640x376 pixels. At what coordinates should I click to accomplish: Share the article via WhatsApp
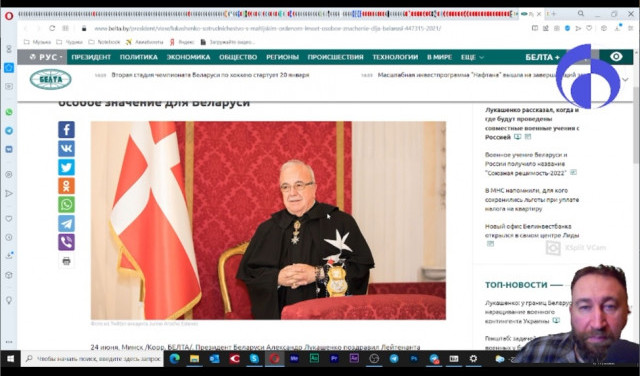pos(66,205)
